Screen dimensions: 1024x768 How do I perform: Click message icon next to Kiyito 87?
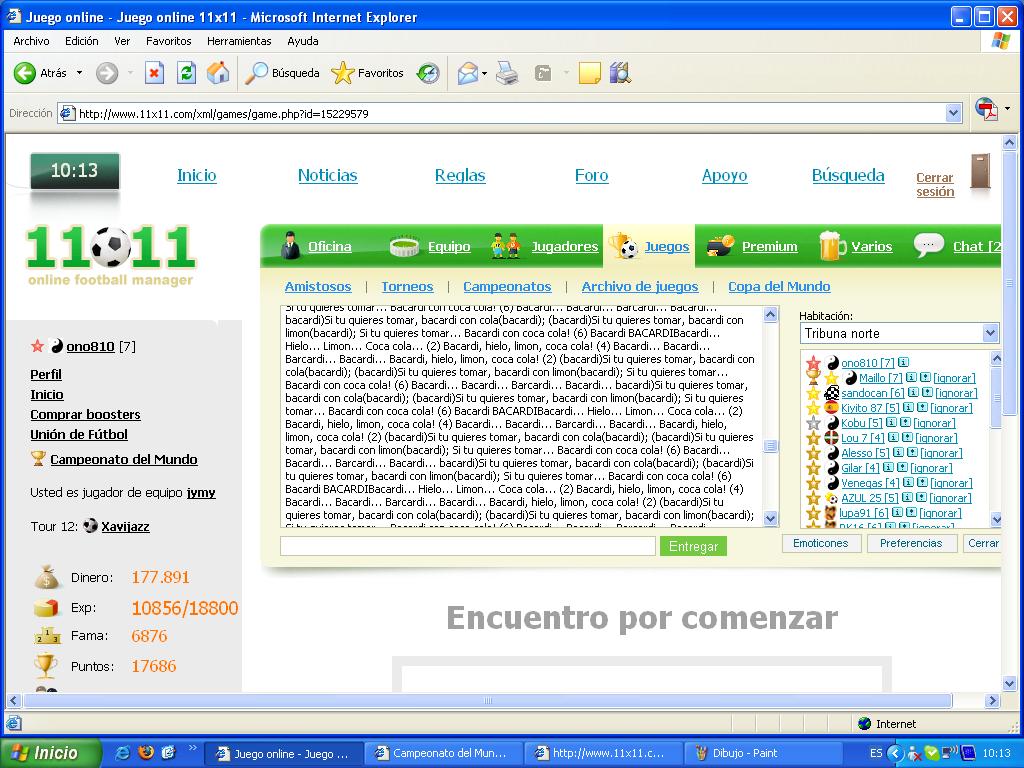click(922, 408)
